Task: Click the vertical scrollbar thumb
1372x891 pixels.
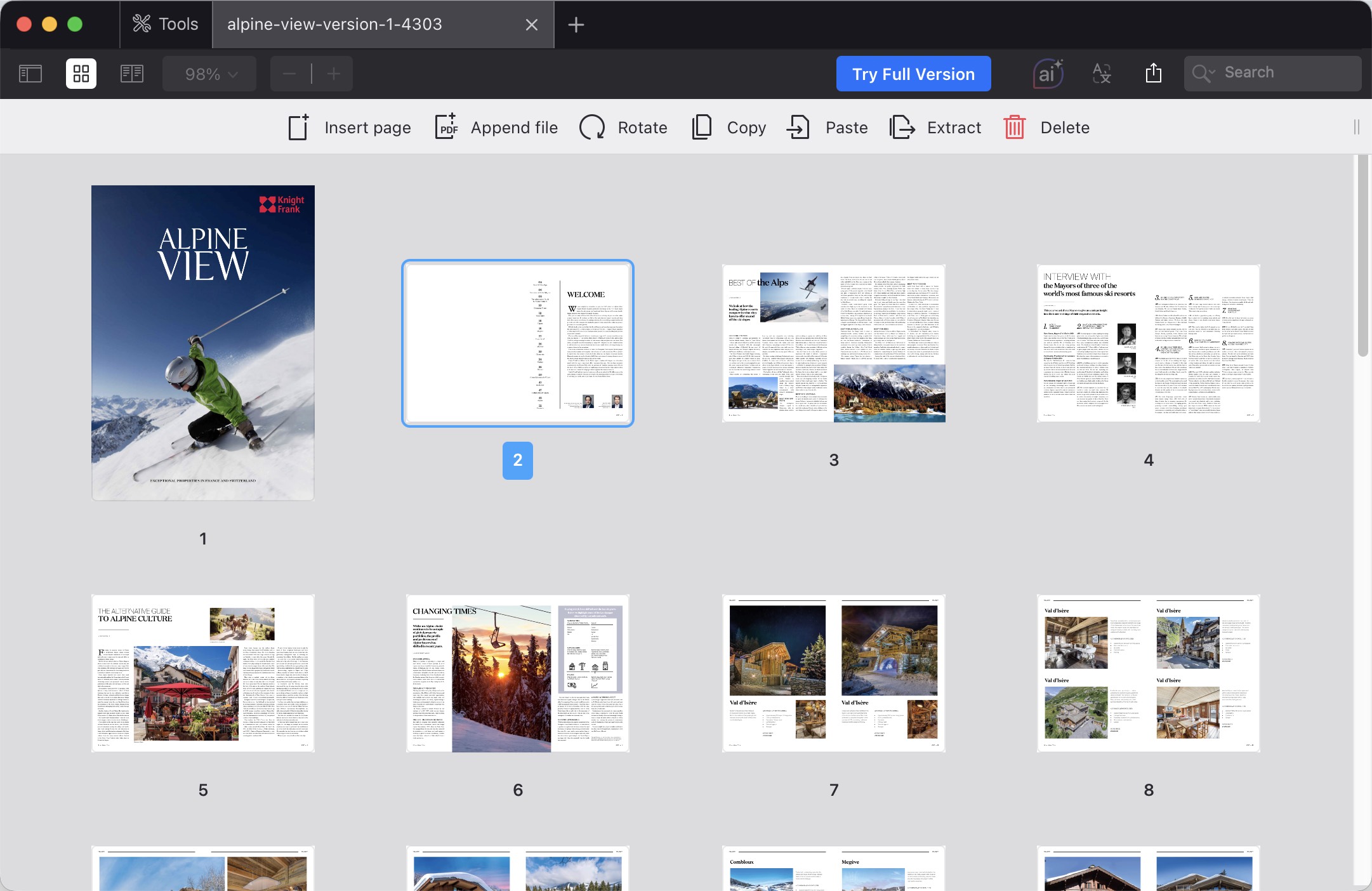Action: point(1362,257)
